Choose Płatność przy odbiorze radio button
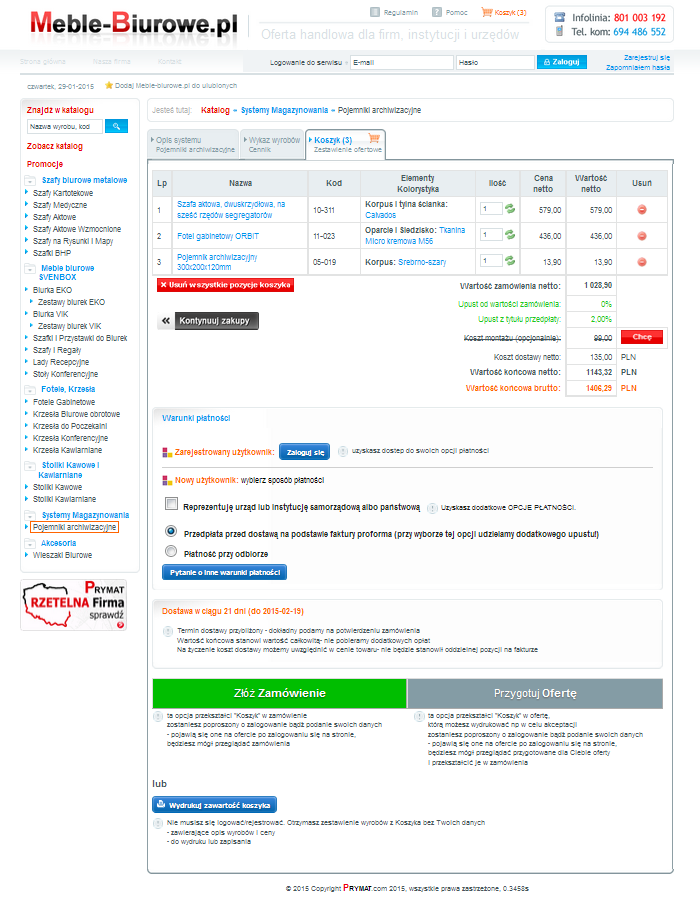Viewport: 700px width, 917px height. pyautogui.click(x=171, y=551)
